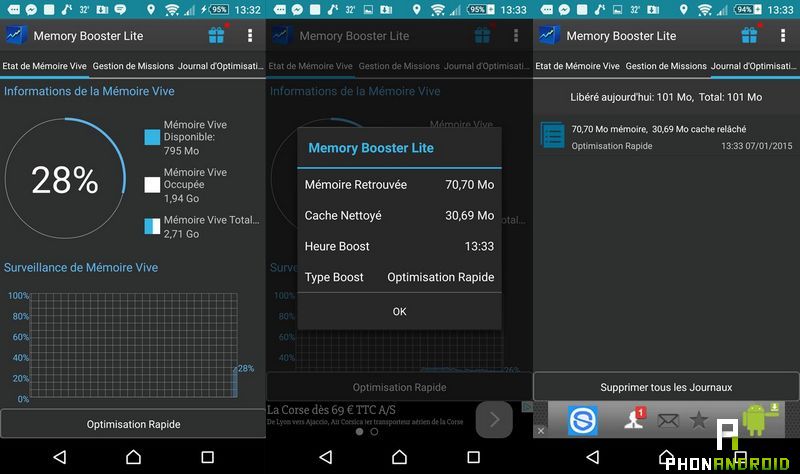Tap the blue S app ad icon

click(583, 420)
